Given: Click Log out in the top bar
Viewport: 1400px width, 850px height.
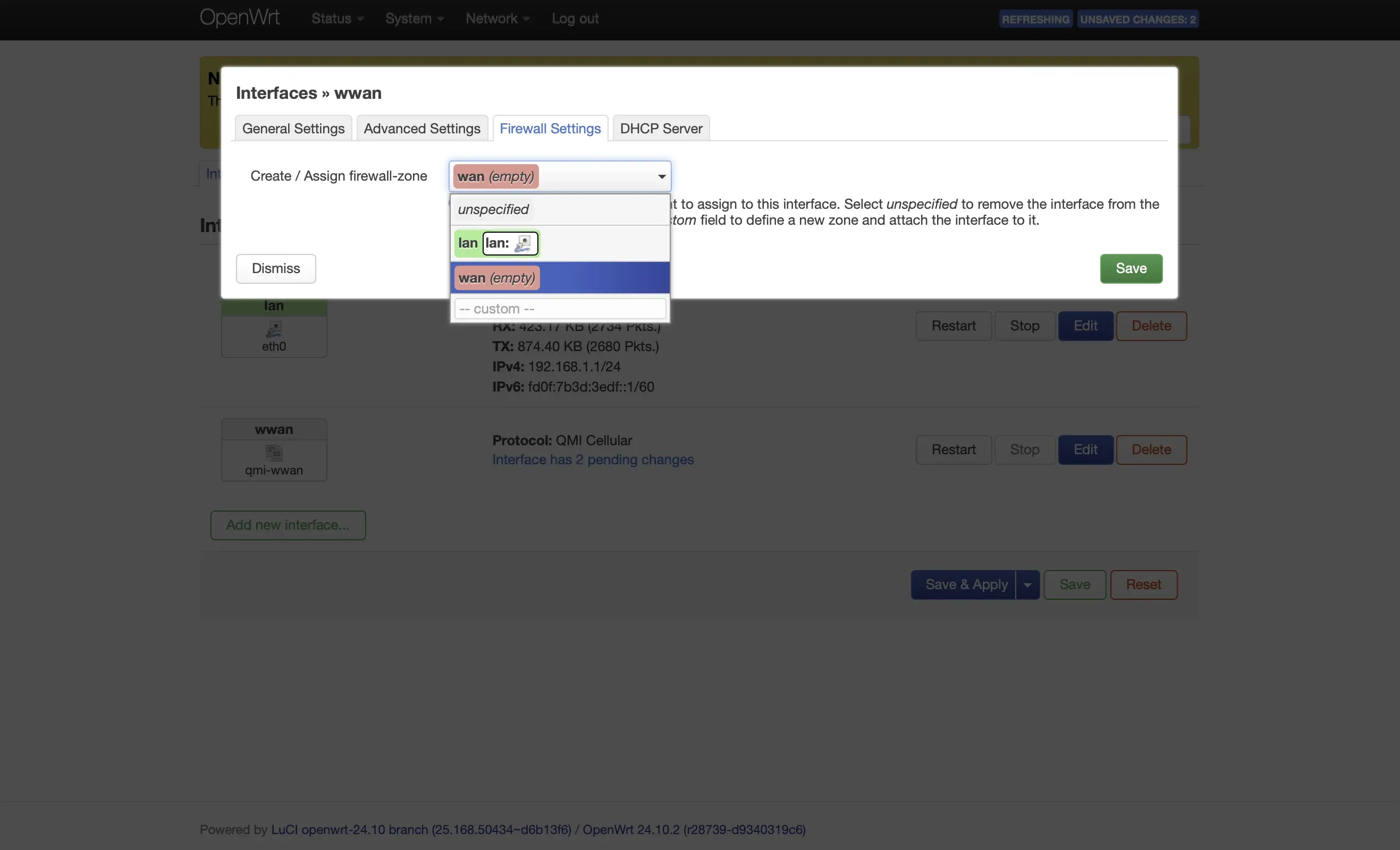Looking at the screenshot, I should tap(575, 19).
